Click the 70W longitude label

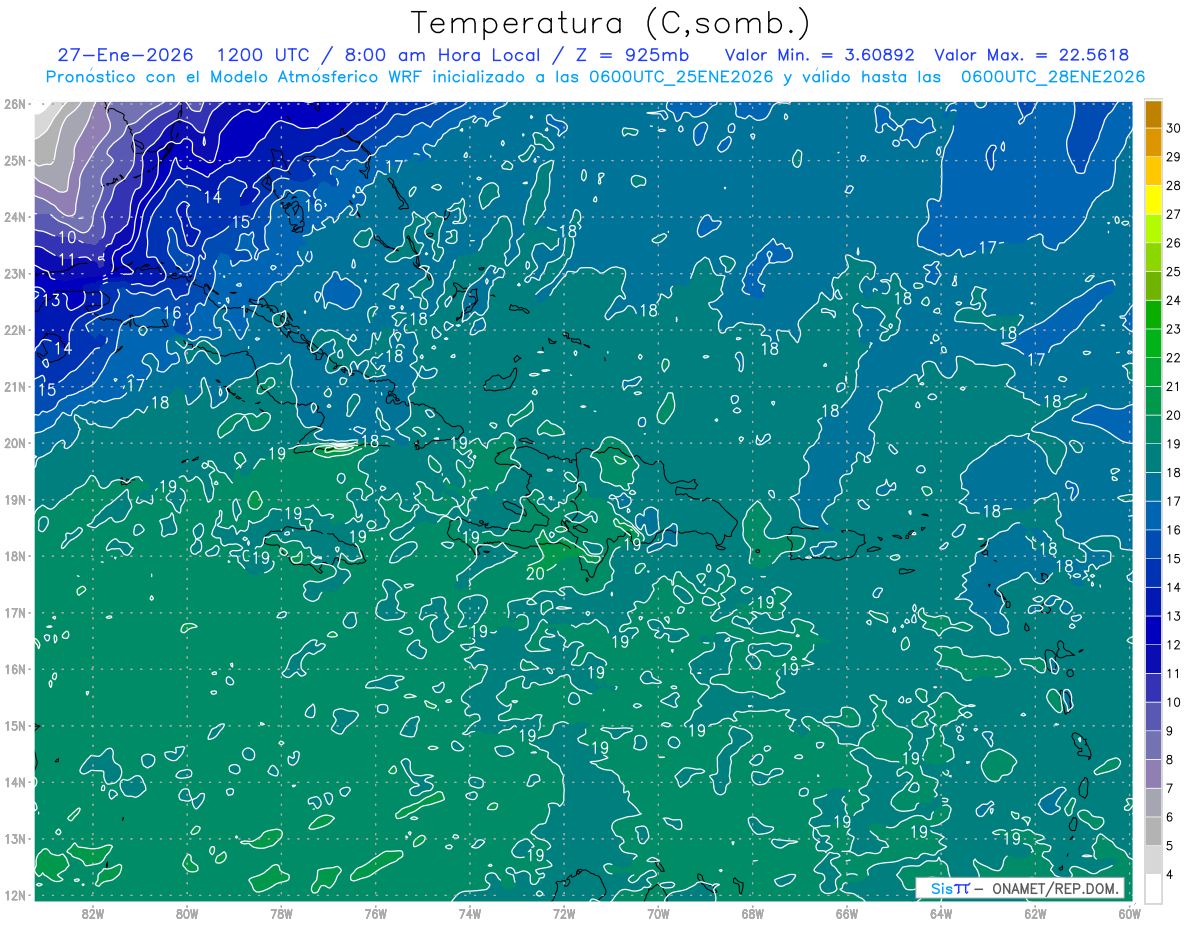pos(658,912)
